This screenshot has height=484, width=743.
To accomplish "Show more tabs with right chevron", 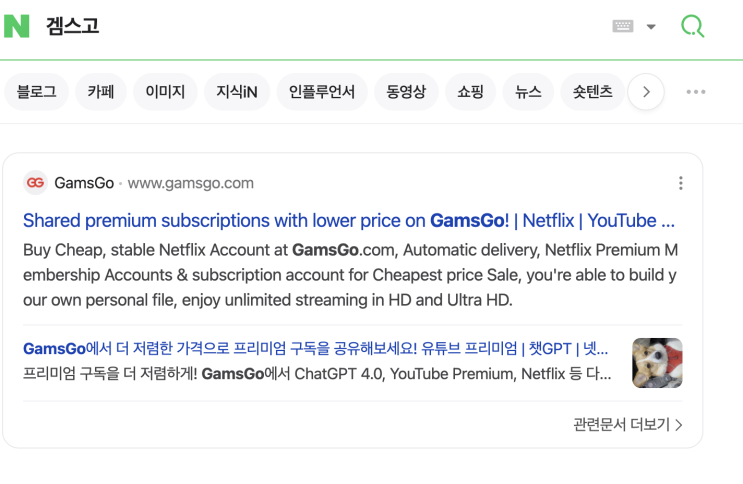I will pos(646,92).
